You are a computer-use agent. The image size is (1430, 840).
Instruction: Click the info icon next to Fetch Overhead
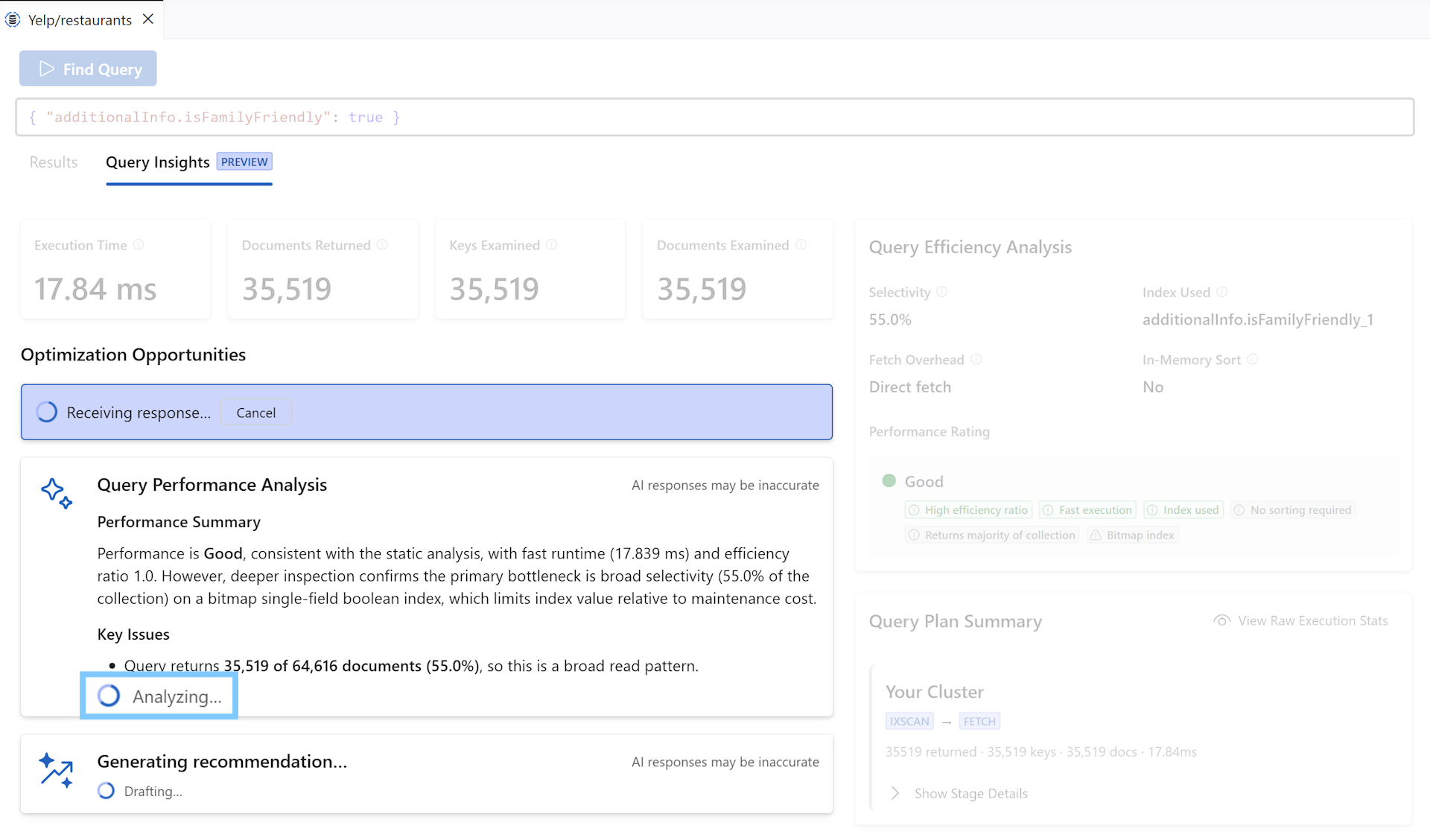click(976, 360)
